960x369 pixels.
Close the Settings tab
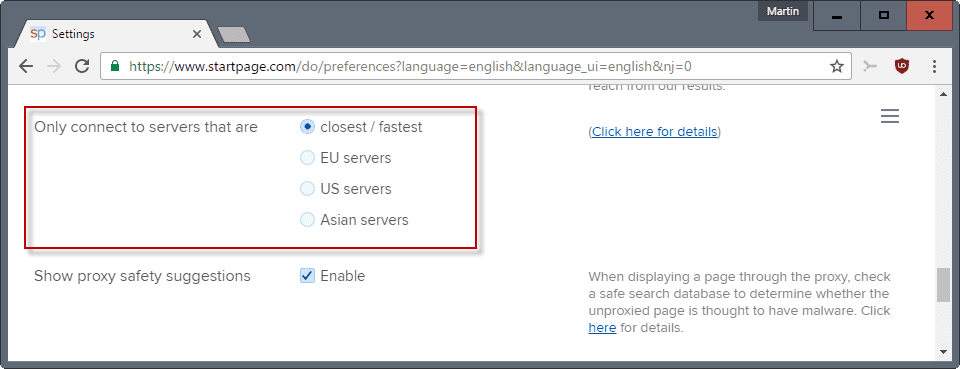[197, 34]
